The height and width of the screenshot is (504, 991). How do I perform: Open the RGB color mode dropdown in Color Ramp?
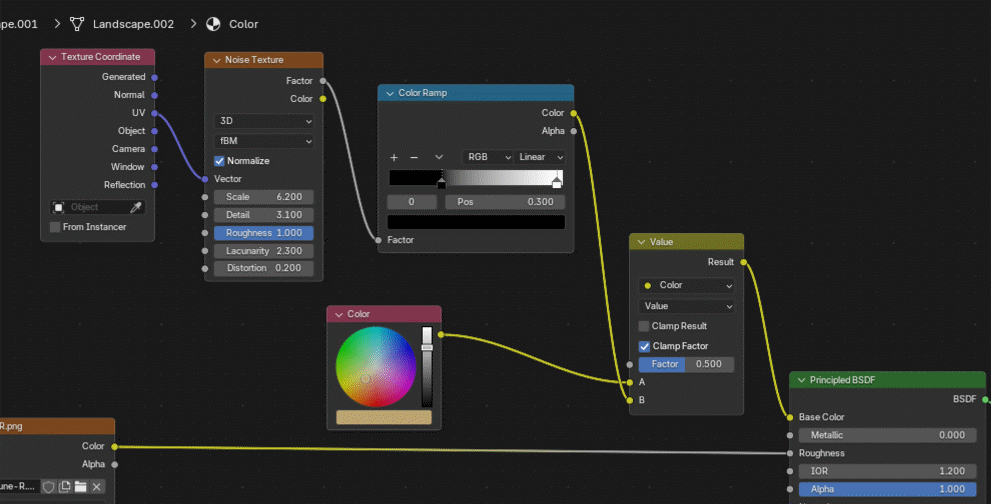click(487, 157)
